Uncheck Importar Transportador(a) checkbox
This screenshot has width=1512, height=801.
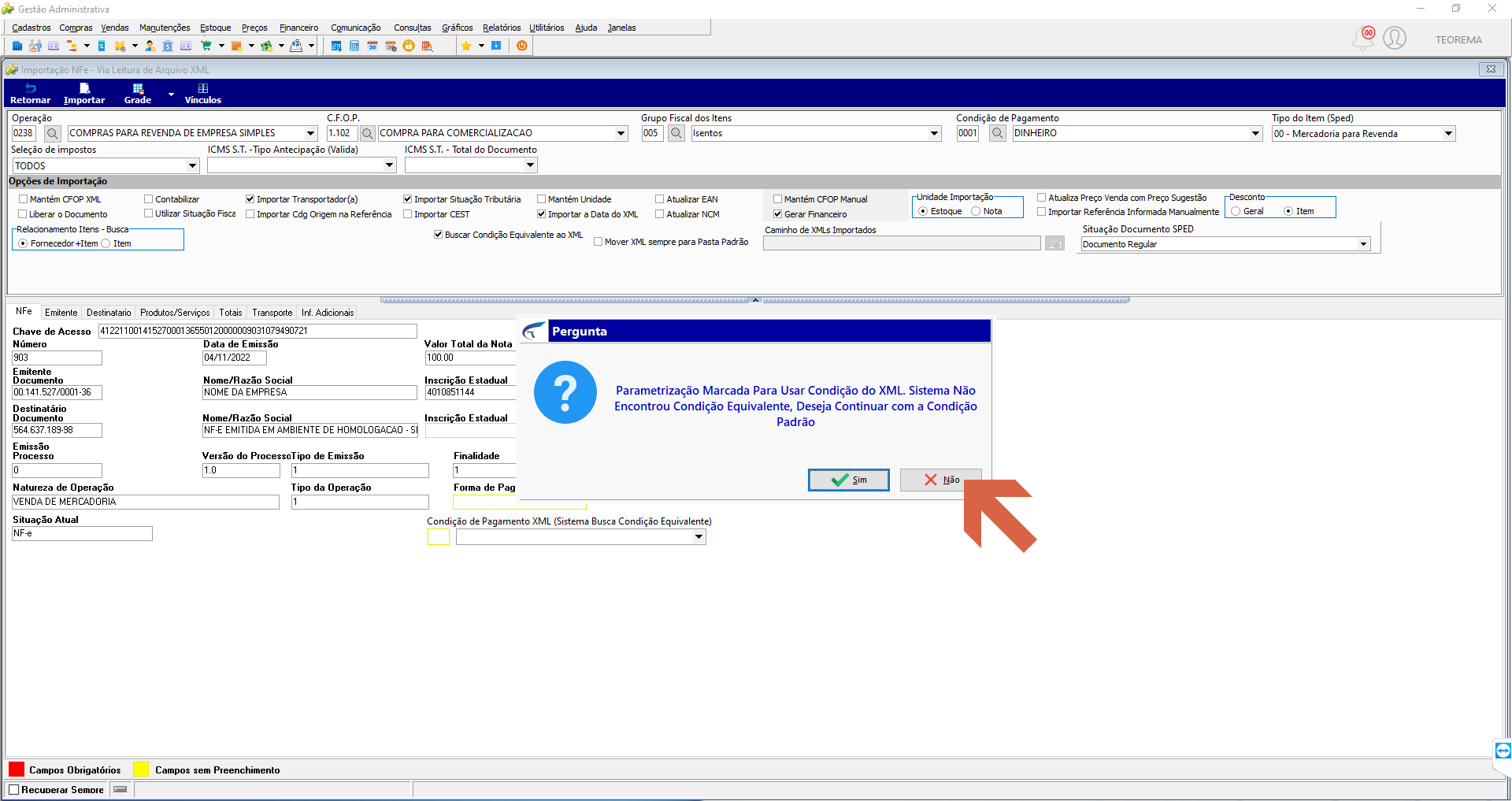click(x=250, y=199)
